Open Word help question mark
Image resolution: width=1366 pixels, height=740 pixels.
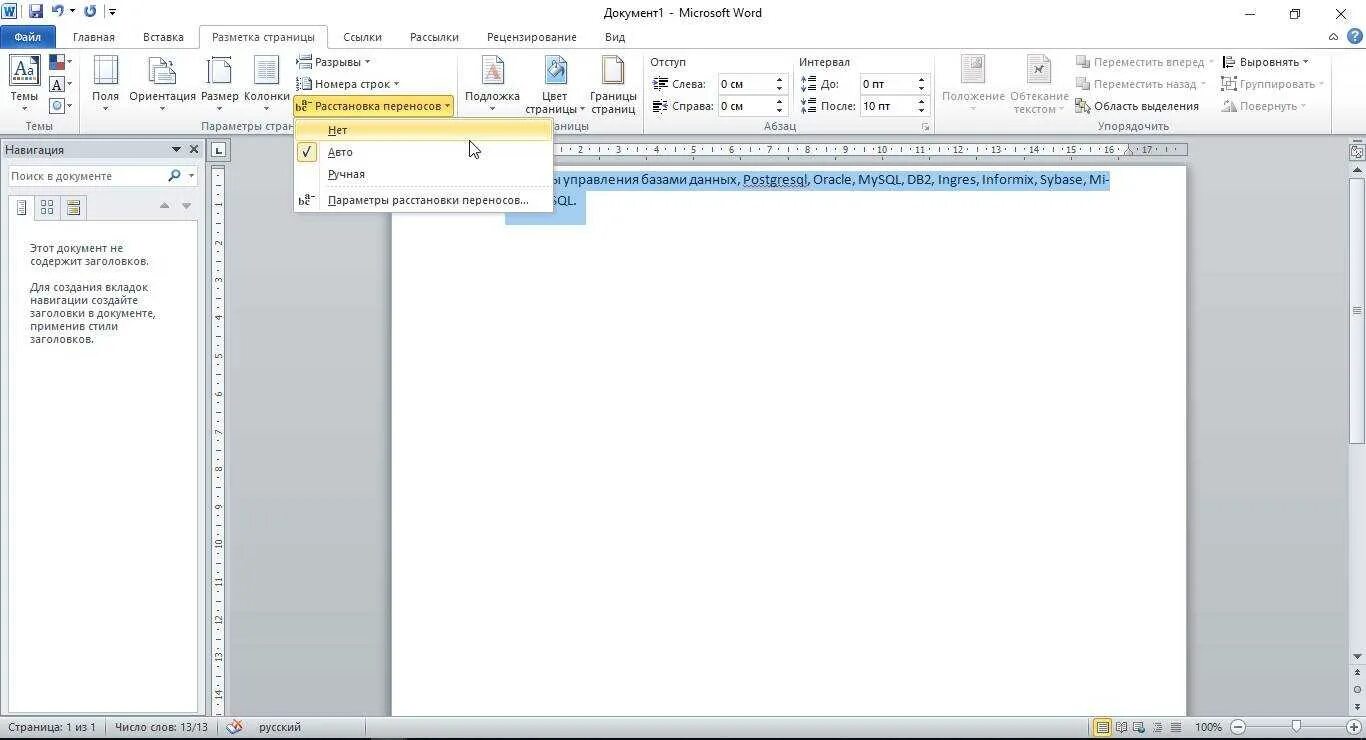[x=1354, y=37]
